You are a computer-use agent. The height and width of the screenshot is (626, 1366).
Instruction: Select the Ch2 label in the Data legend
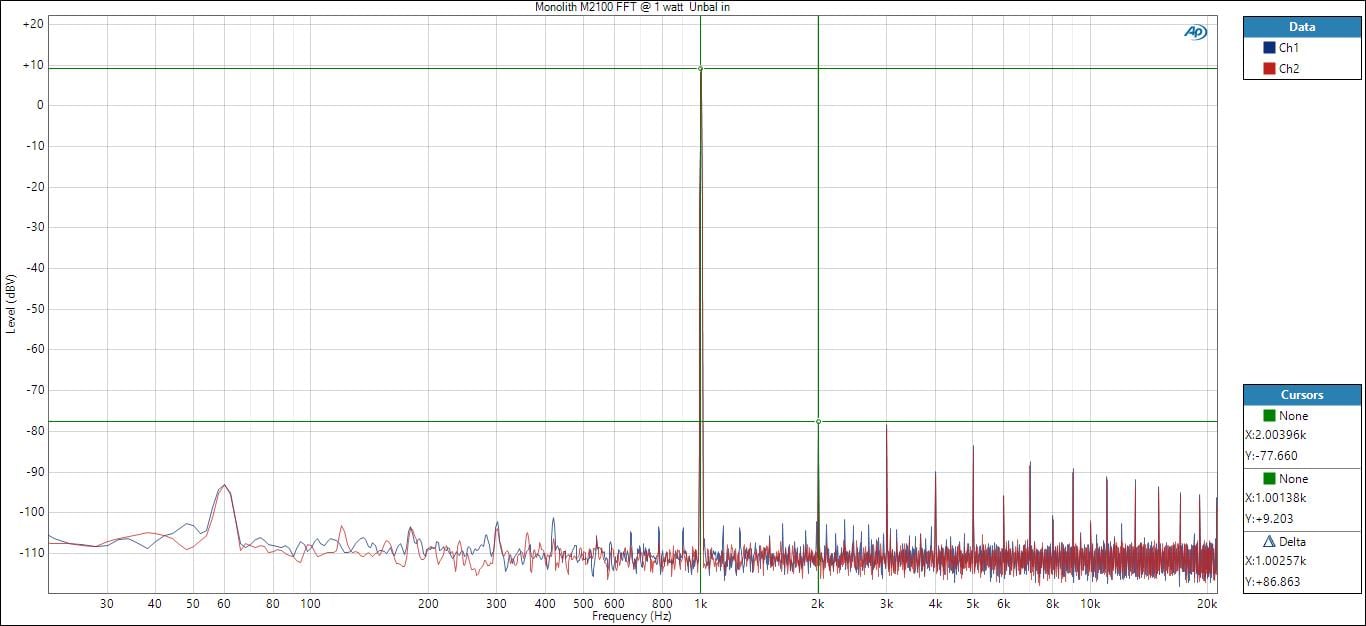[x=1289, y=69]
